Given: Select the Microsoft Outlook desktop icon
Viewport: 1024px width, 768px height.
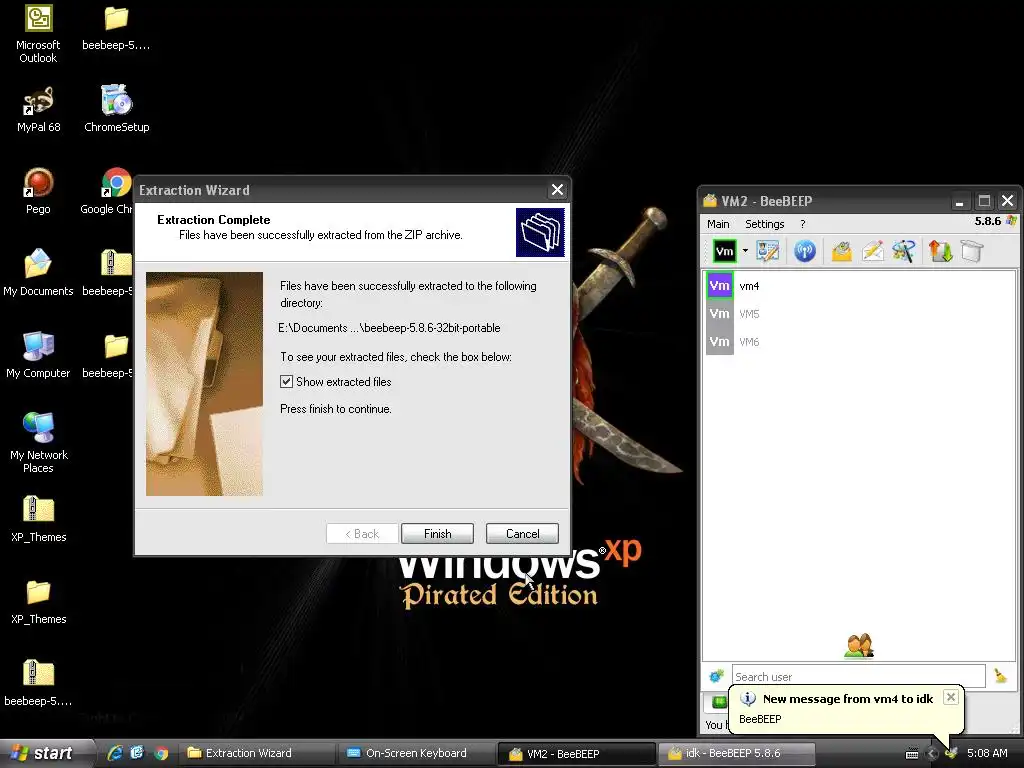Looking at the screenshot, I should coord(38,34).
